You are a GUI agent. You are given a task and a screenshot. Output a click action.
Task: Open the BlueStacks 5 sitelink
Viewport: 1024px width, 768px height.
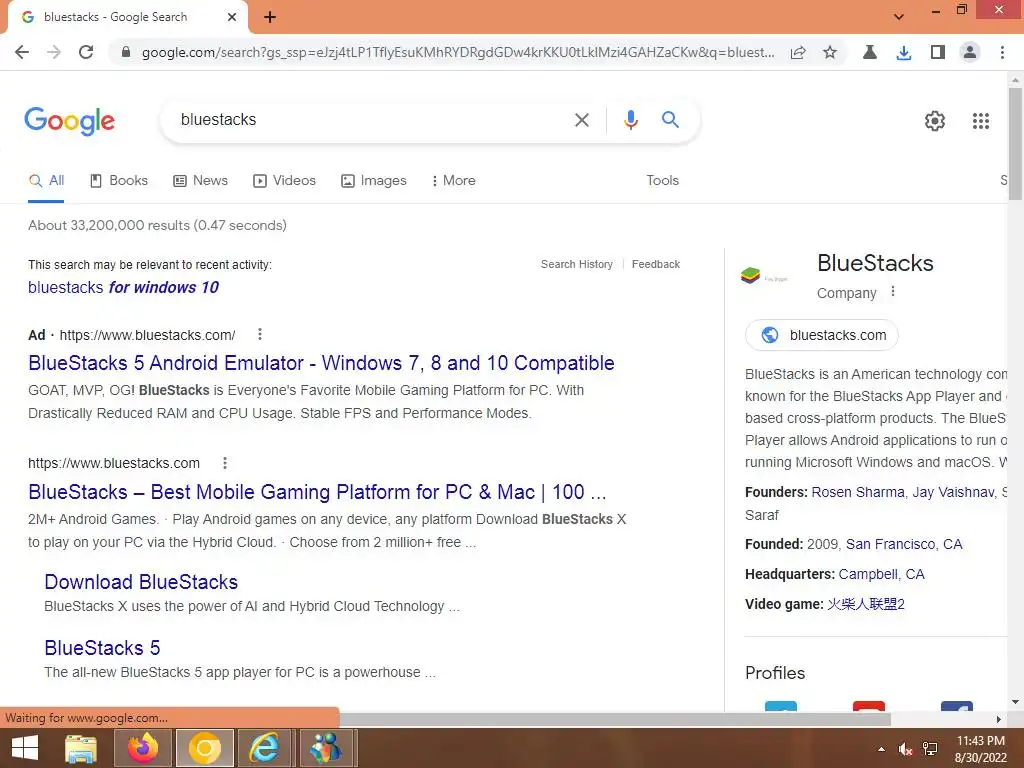point(103,648)
